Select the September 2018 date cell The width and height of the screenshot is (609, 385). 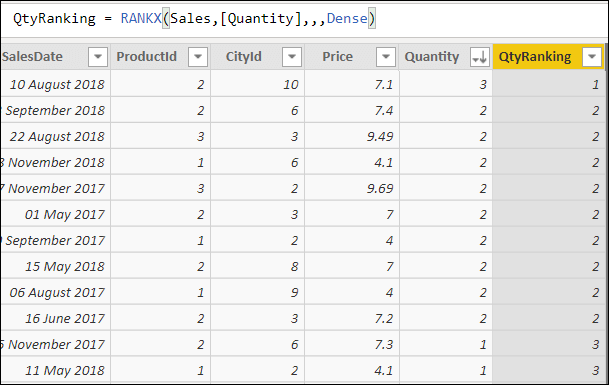pos(56,110)
